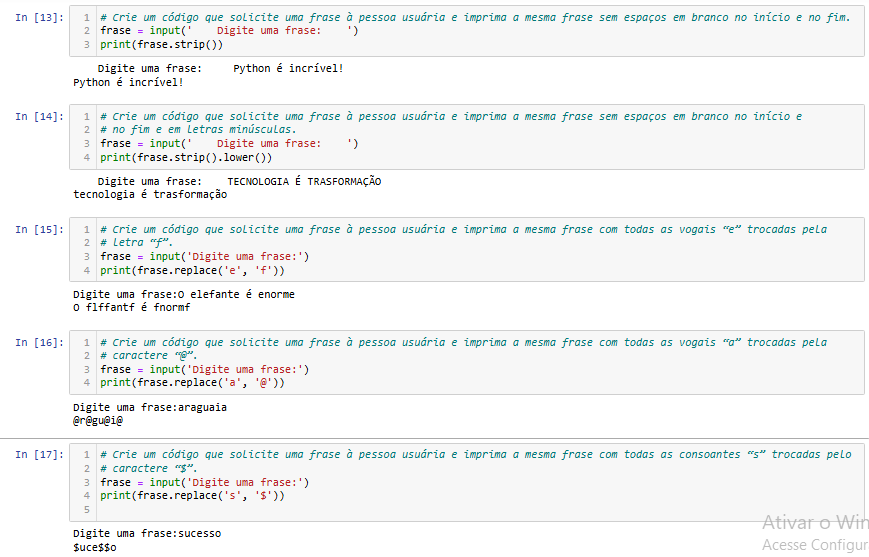
Task: Click the '$uce$$o' output text
Action: pos(95,548)
